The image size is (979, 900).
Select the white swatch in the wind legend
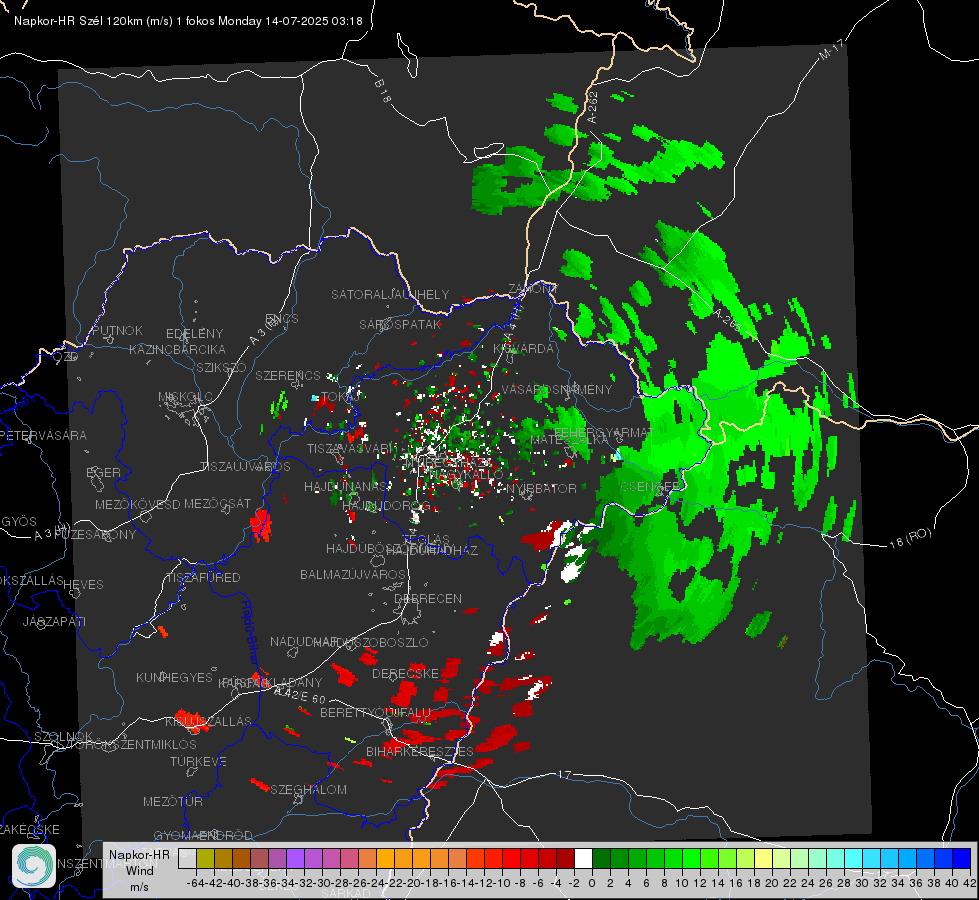point(583,858)
